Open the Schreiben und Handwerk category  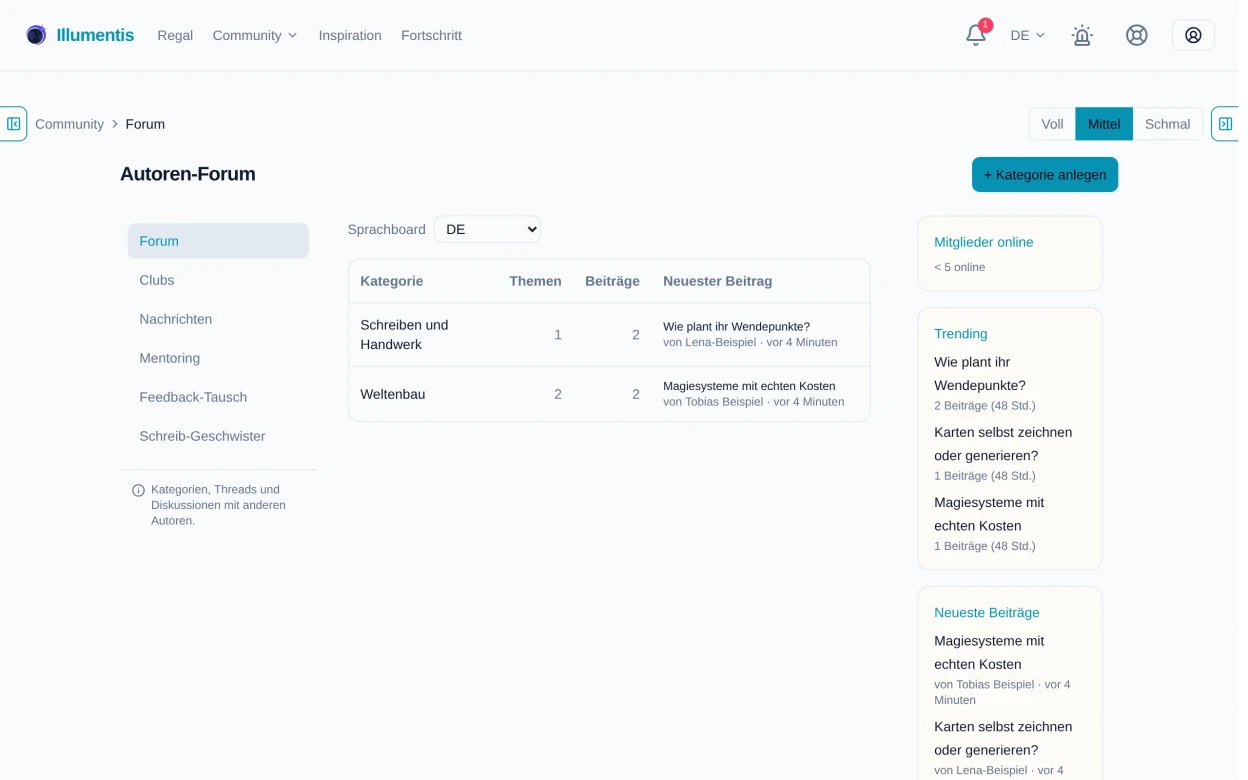click(404, 335)
